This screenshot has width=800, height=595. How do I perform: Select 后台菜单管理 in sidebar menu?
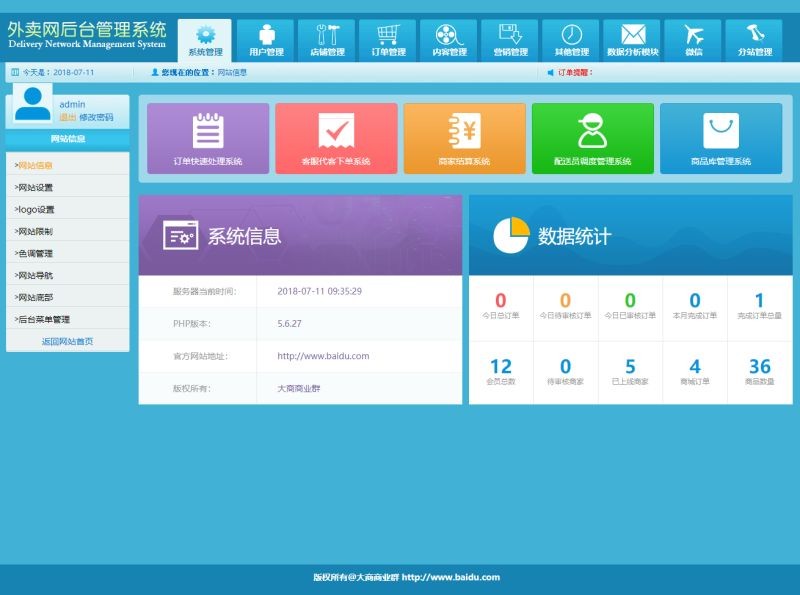[x=67, y=319]
